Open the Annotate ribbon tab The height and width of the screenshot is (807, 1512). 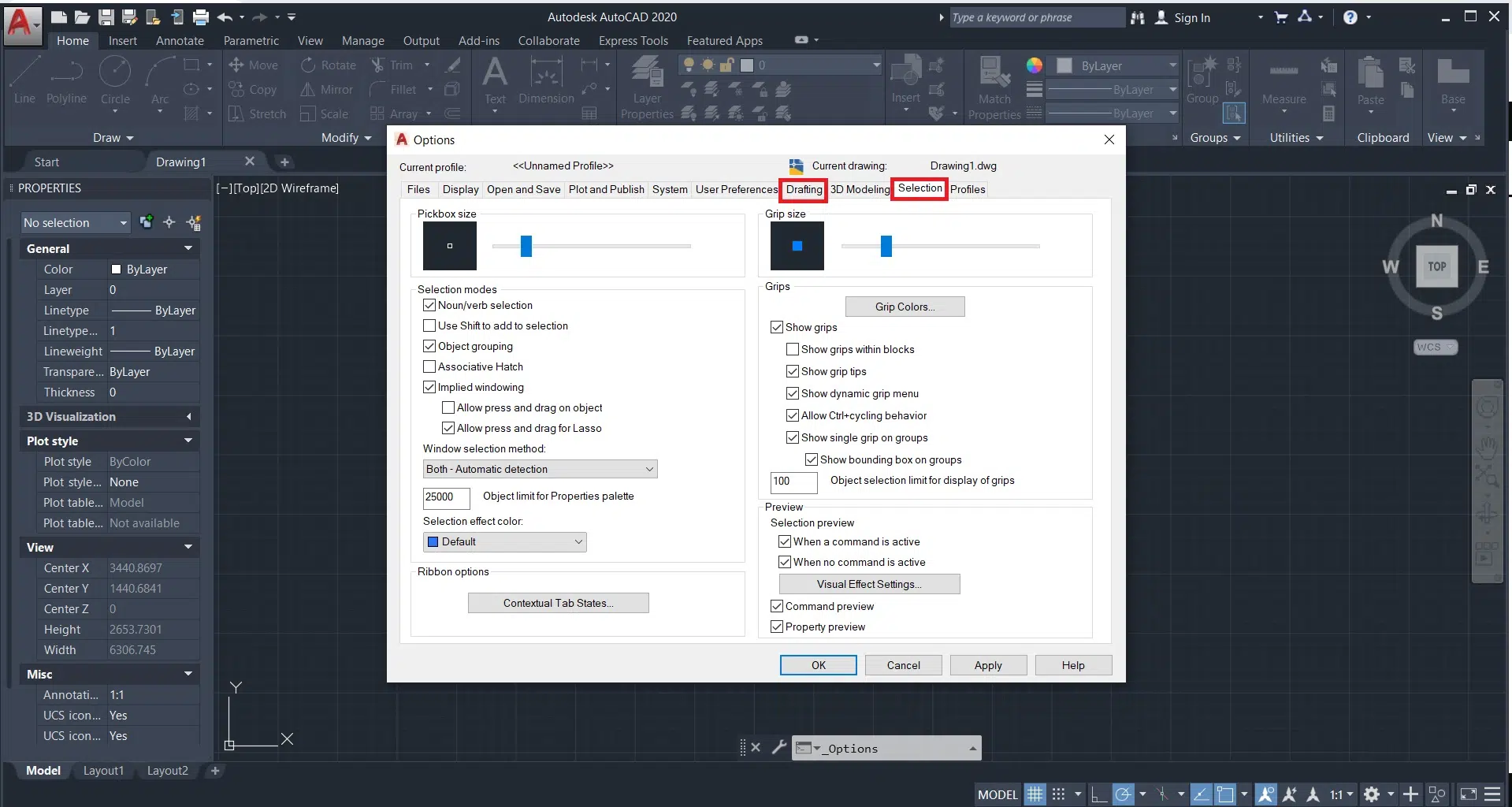point(180,41)
